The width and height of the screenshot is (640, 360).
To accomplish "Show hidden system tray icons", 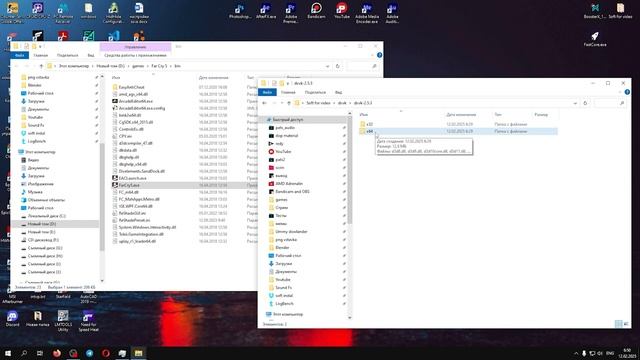I will click(x=576, y=353).
